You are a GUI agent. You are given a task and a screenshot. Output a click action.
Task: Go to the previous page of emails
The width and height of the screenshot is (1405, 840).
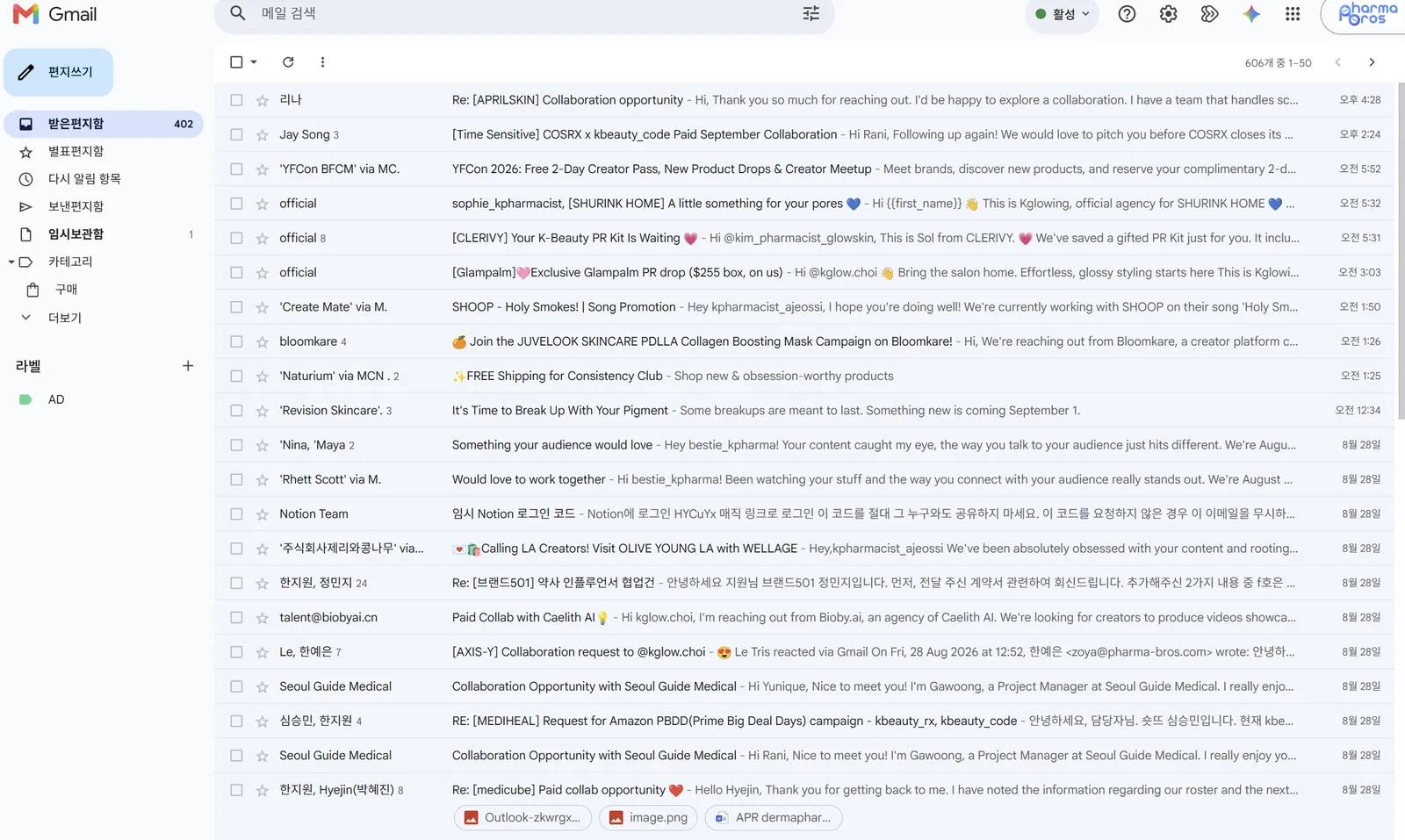1337,62
